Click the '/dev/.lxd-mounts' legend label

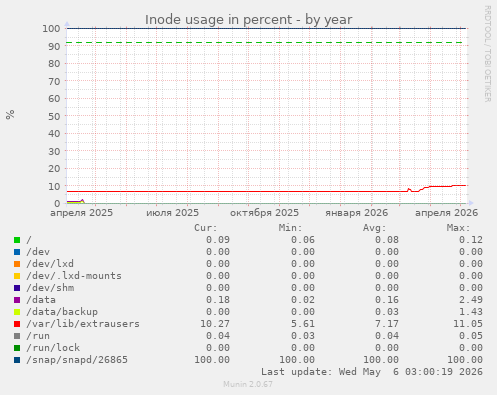74,276
